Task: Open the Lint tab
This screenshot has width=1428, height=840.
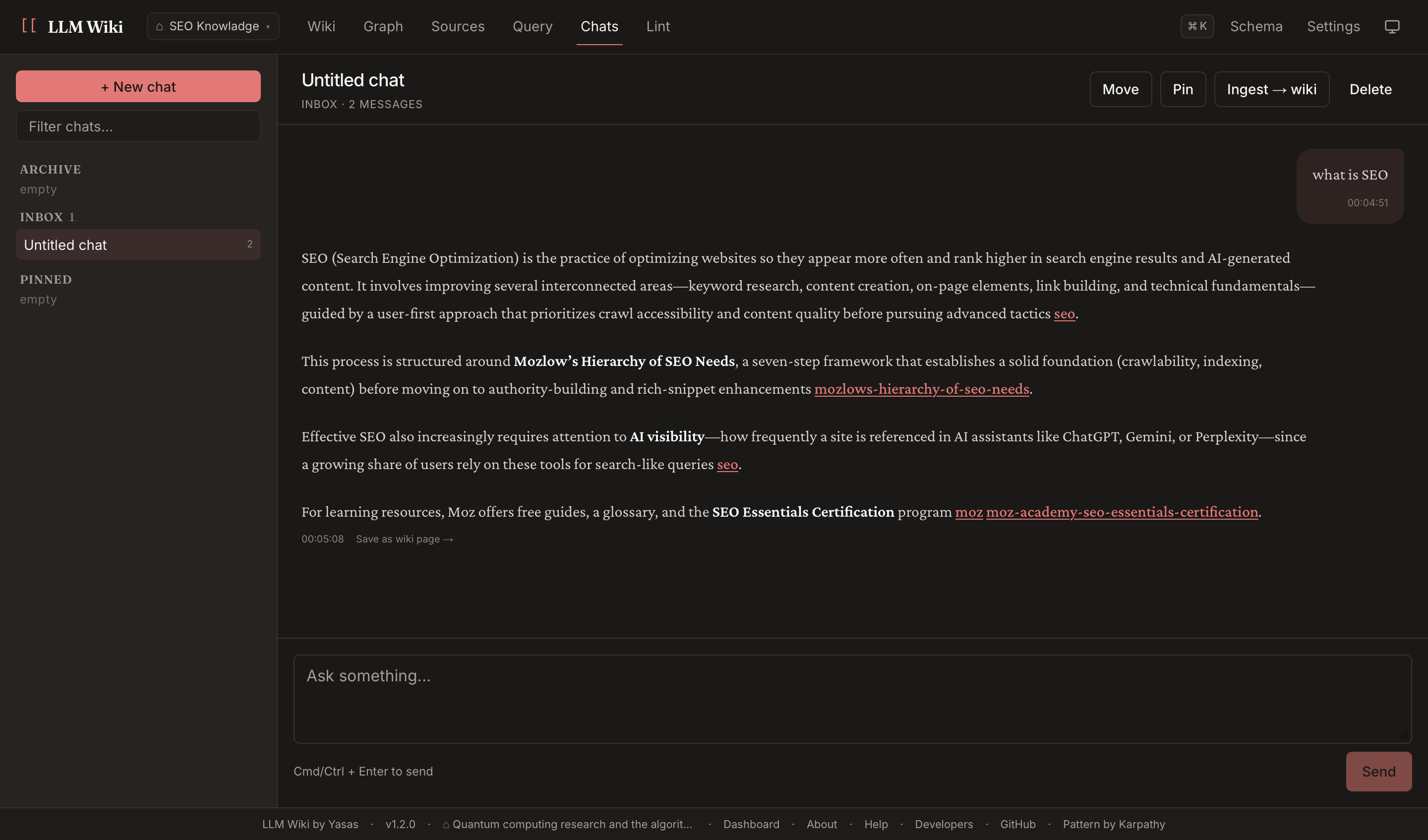Action: click(x=658, y=26)
